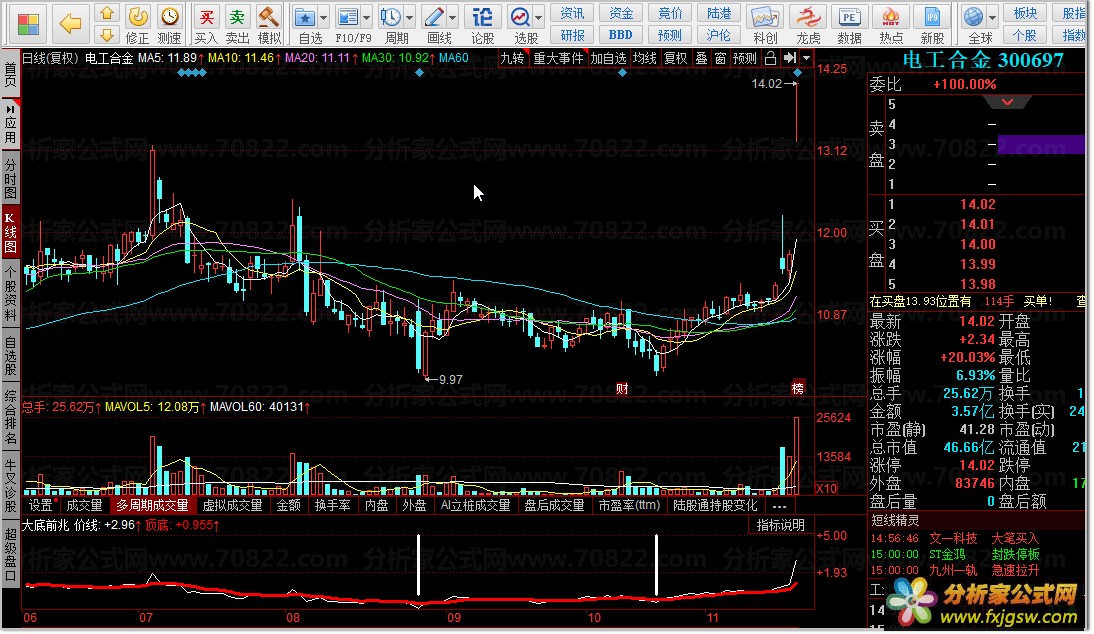Click the 板块 toolbar button
The height and width of the screenshot is (634, 1094).
pos(1025,13)
